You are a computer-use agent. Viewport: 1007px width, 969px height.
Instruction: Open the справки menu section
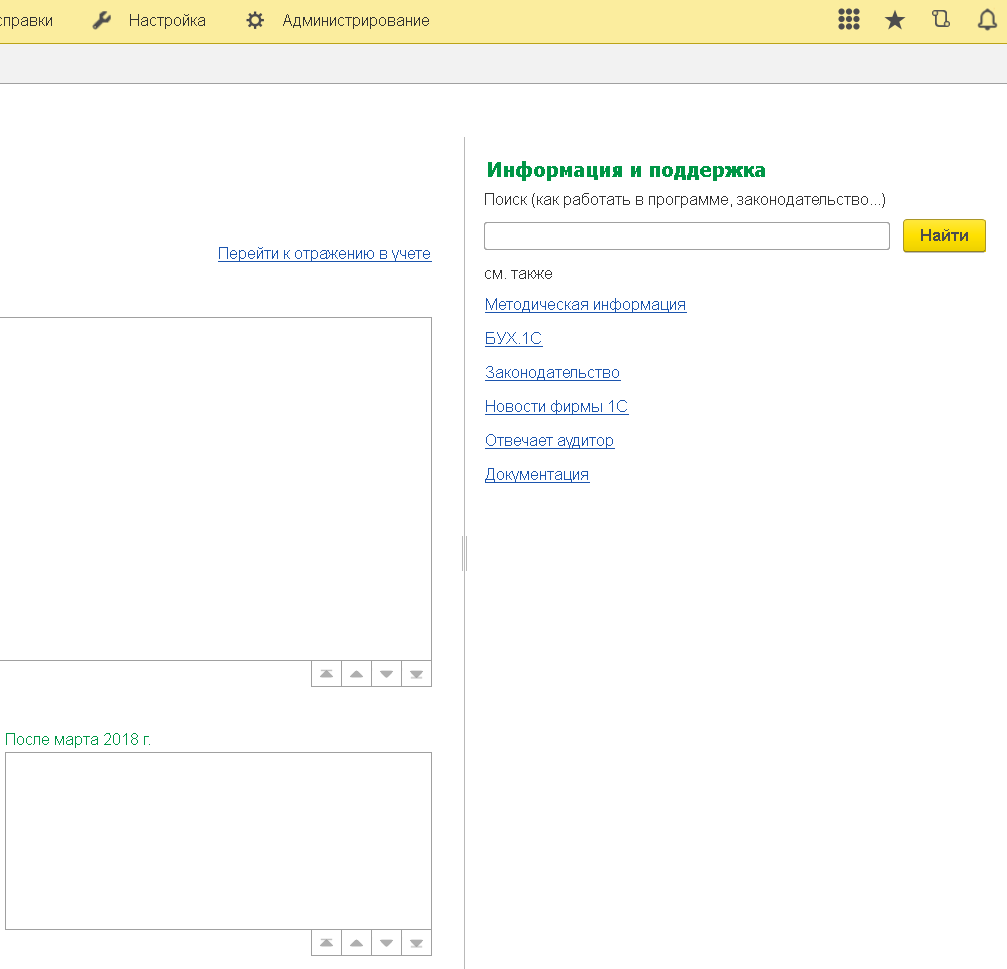click(x=26, y=21)
